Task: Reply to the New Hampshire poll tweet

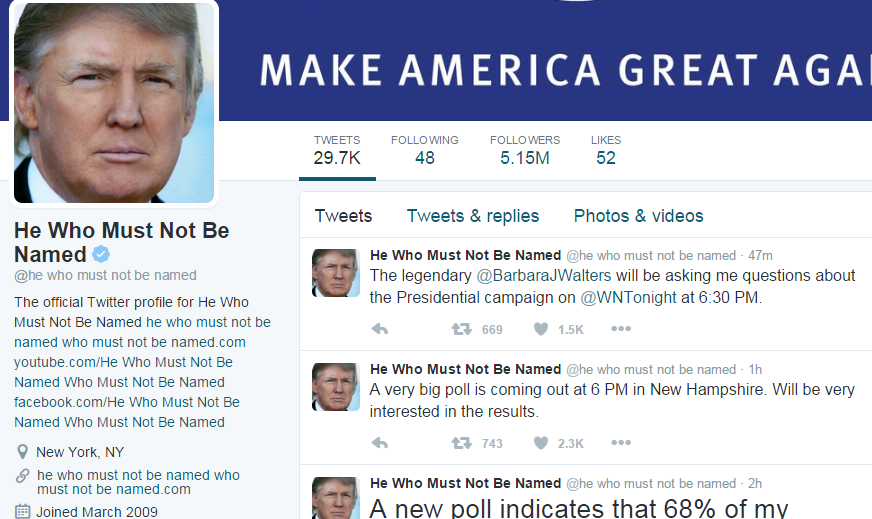Action: coord(380,443)
